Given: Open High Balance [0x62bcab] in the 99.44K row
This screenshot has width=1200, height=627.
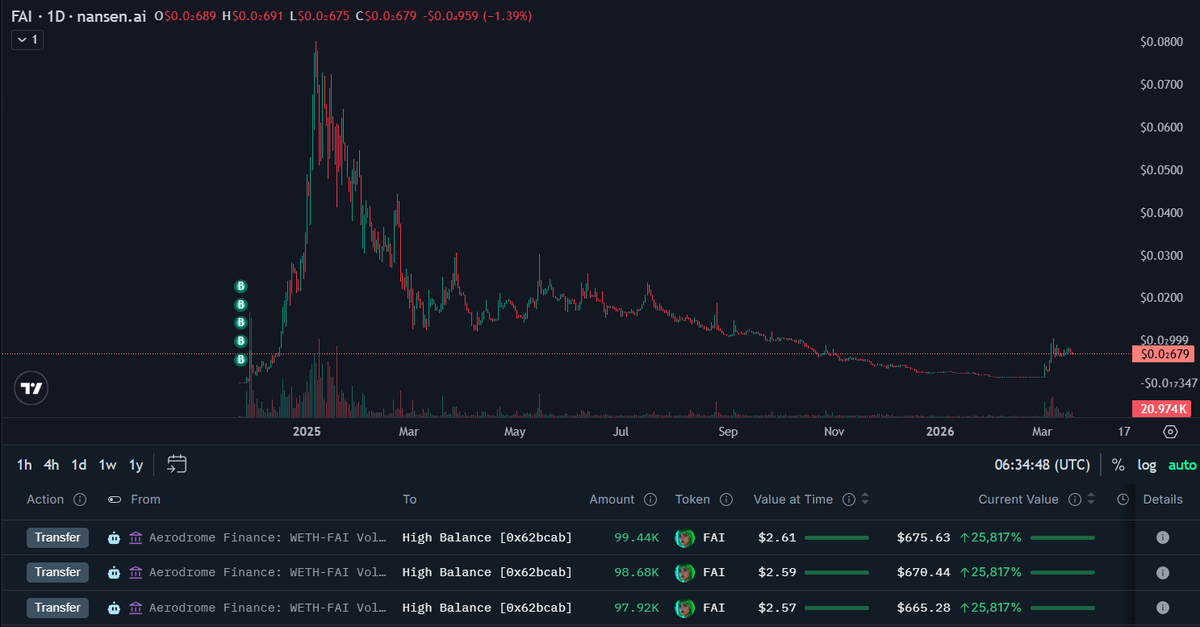Looking at the screenshot, I should coord(487,538).
